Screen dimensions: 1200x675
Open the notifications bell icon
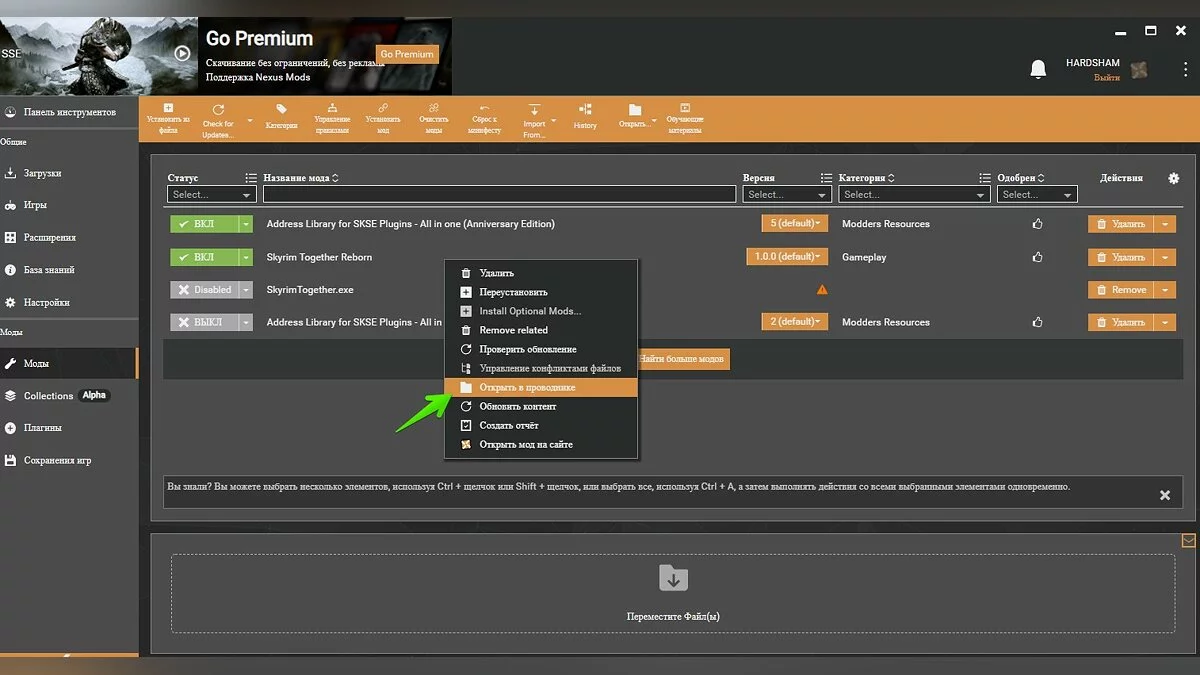(1038, 69)
